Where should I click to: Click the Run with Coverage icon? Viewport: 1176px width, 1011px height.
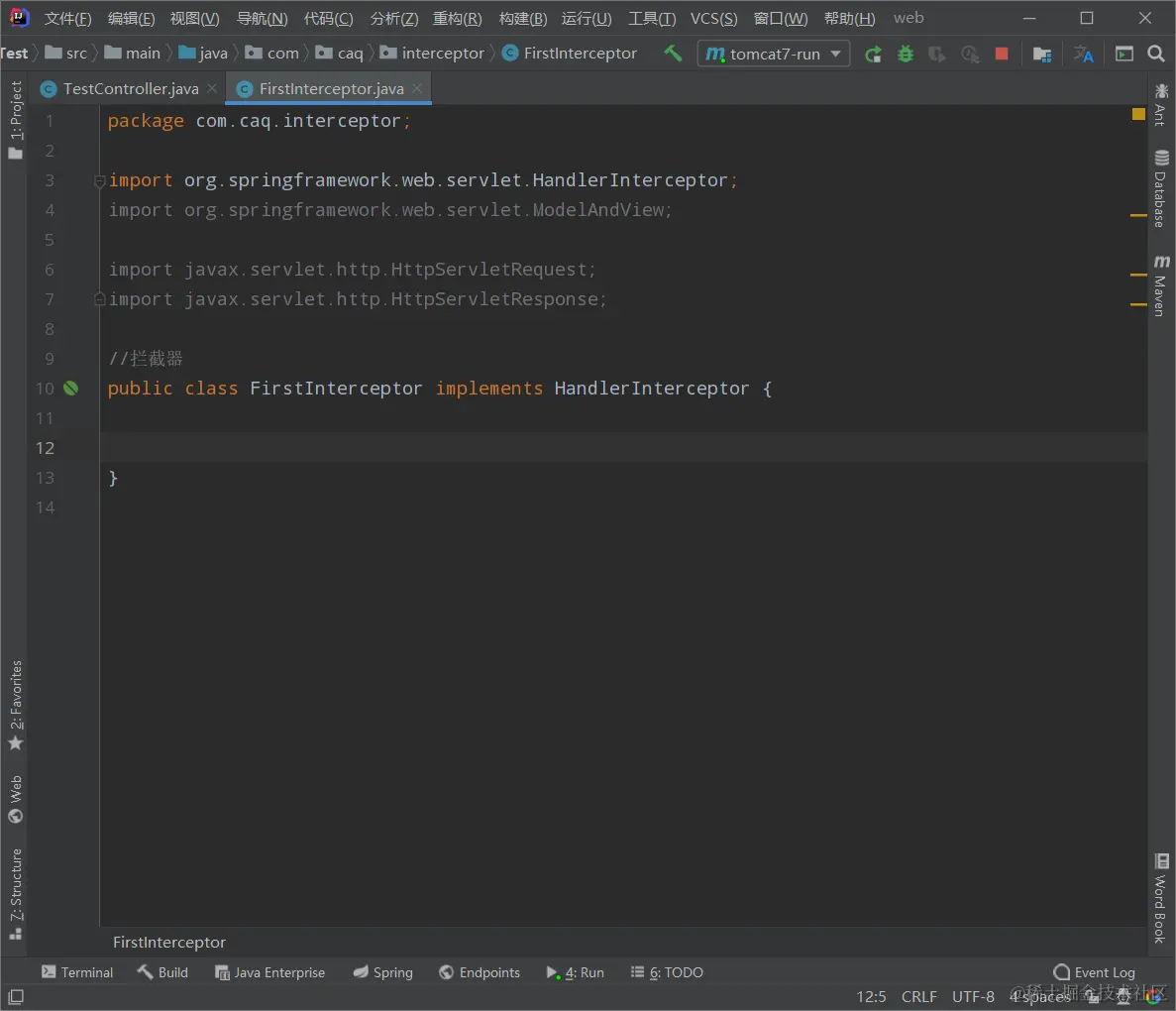(x=937, y=55)
